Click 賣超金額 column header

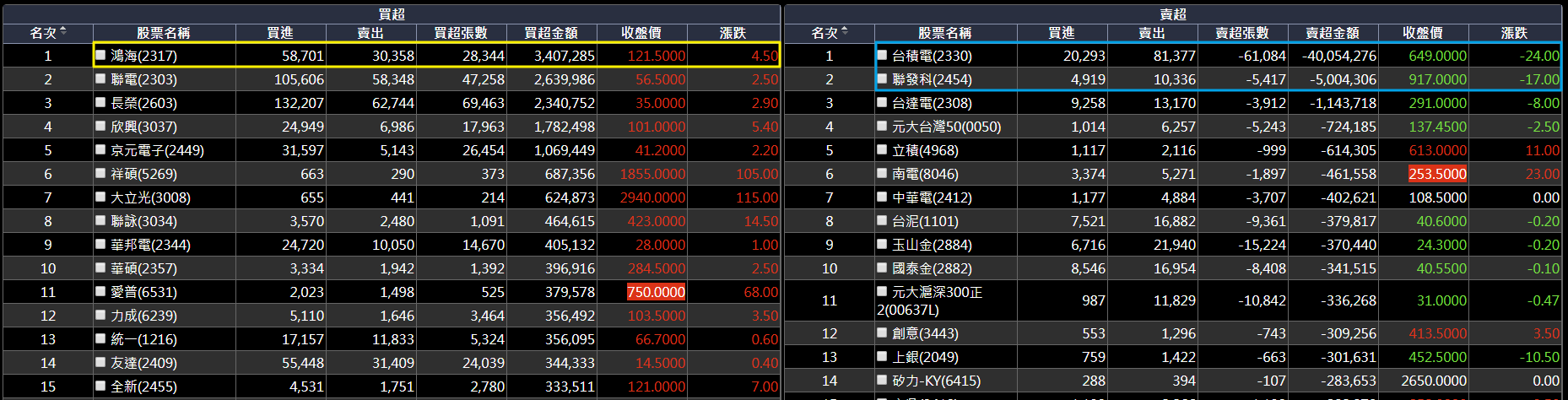tap(1333, 33)
